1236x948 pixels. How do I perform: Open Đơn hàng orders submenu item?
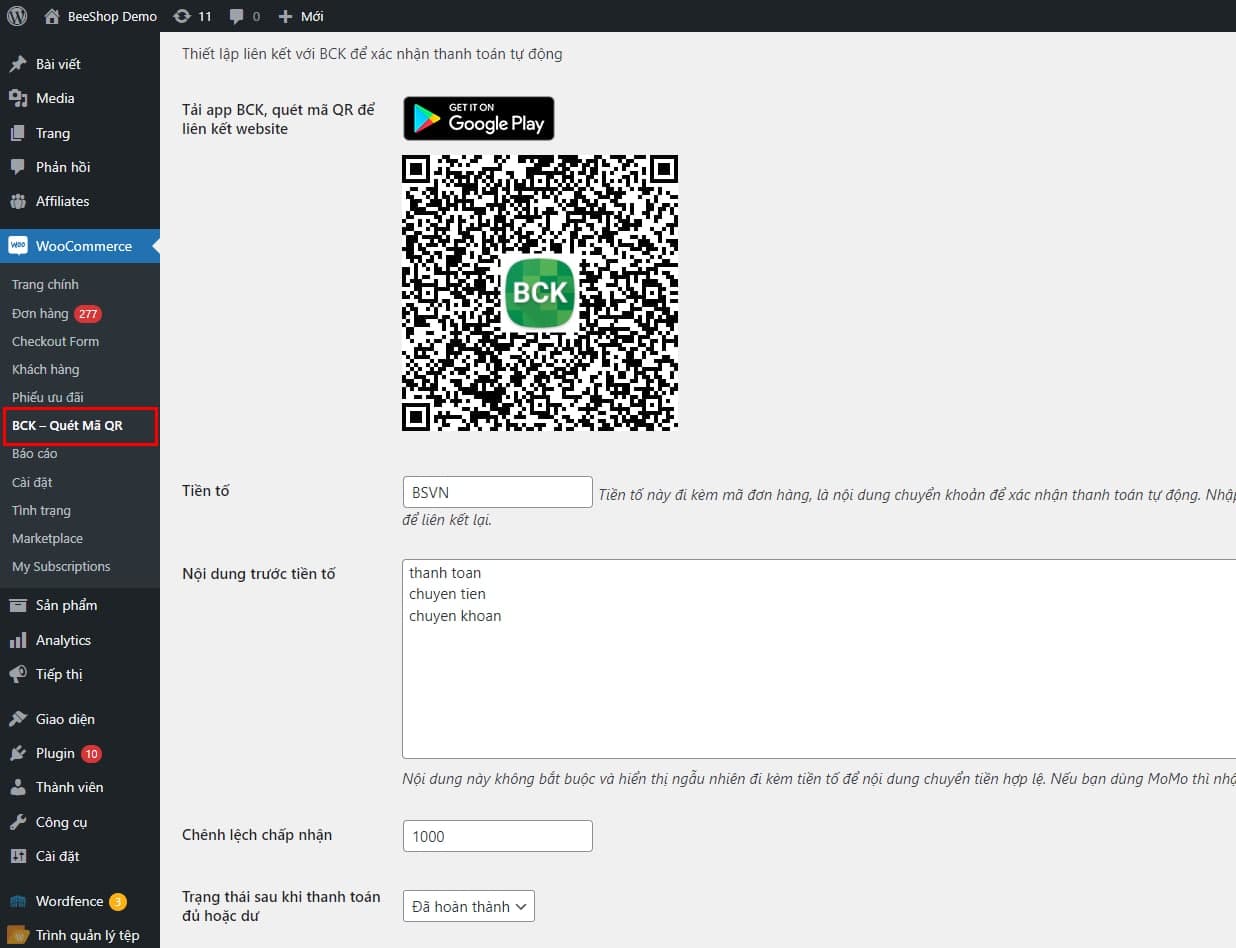(x=40, y=313)
